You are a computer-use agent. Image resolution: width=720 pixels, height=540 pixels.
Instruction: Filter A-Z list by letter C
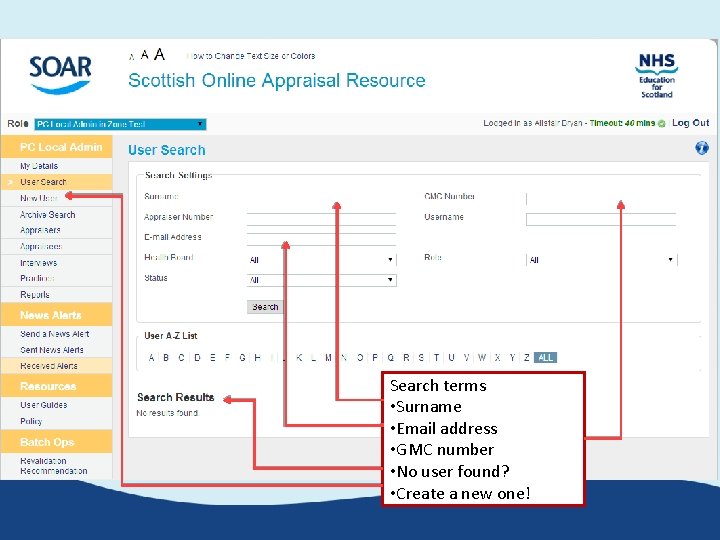click(181, 358)
